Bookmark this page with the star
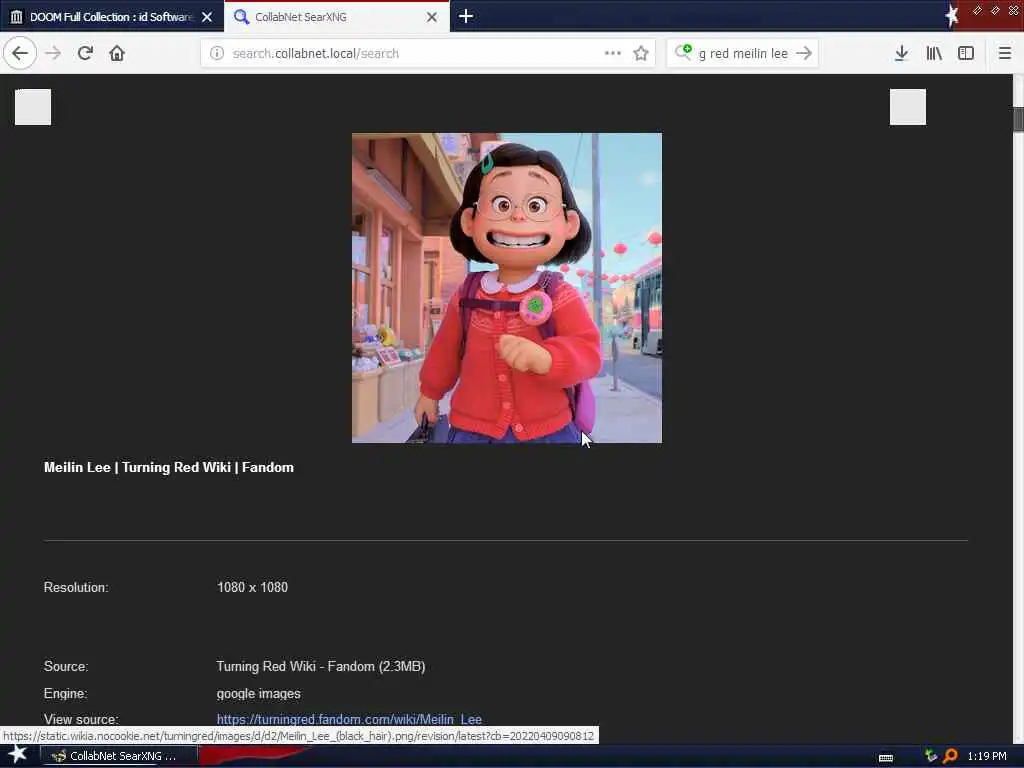1024x768 pixels. (641, 53)
